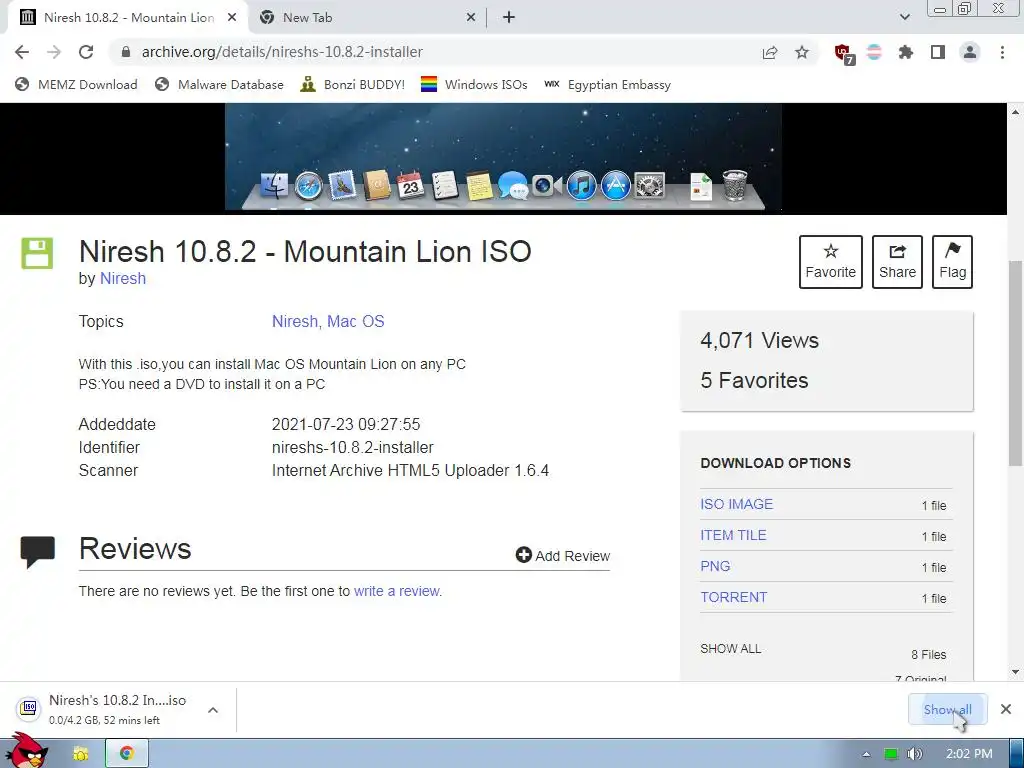Open the Angry Birds start button
Image resolution: width=1024 pixels, height=768 pixels.
coord(26,751)
